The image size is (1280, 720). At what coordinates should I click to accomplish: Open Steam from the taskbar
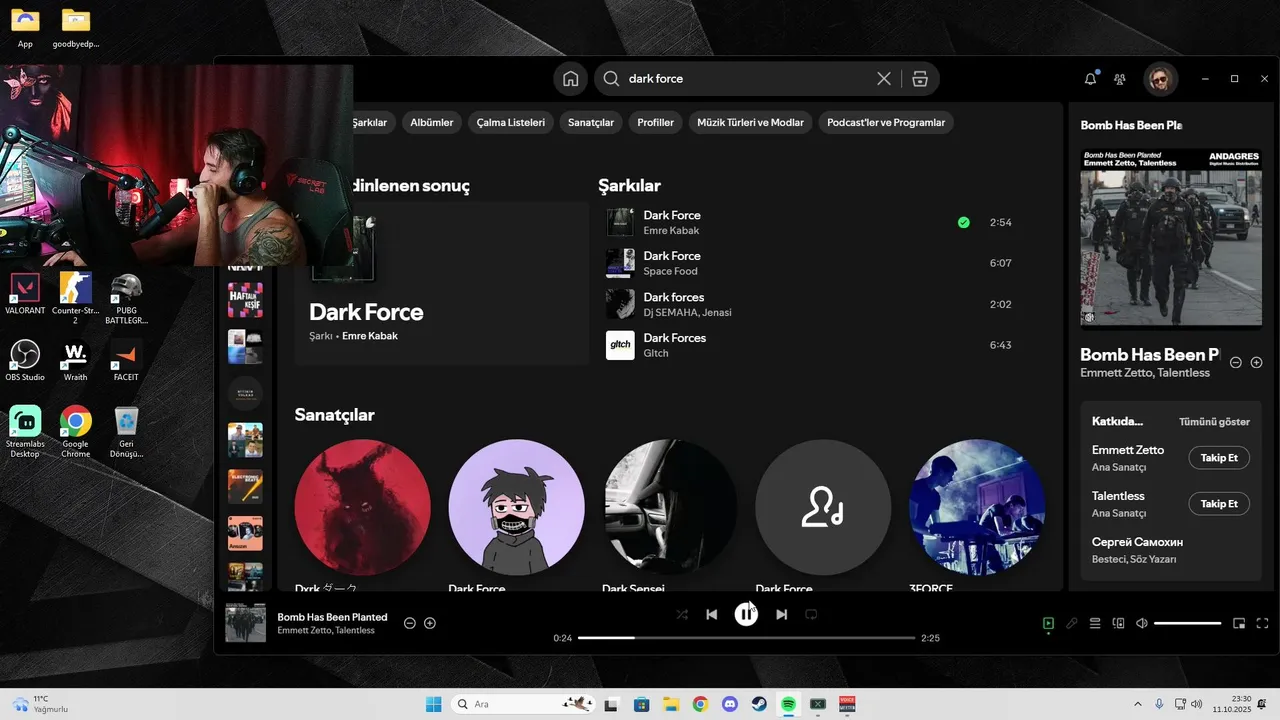pos(759,704)
